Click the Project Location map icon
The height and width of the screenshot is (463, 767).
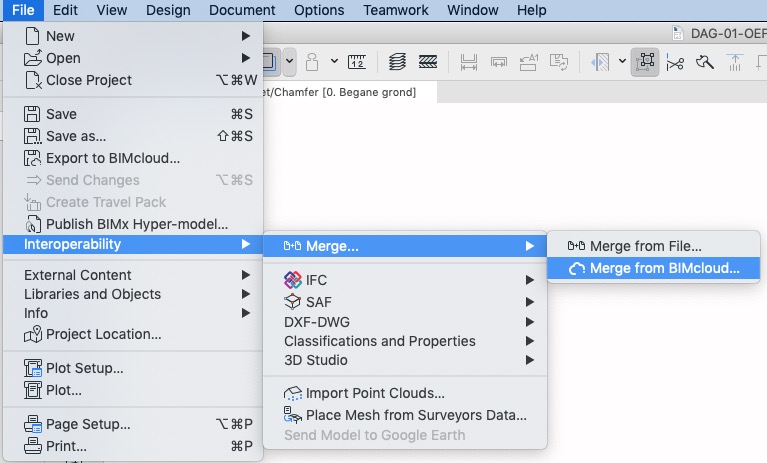pos(33,334)
